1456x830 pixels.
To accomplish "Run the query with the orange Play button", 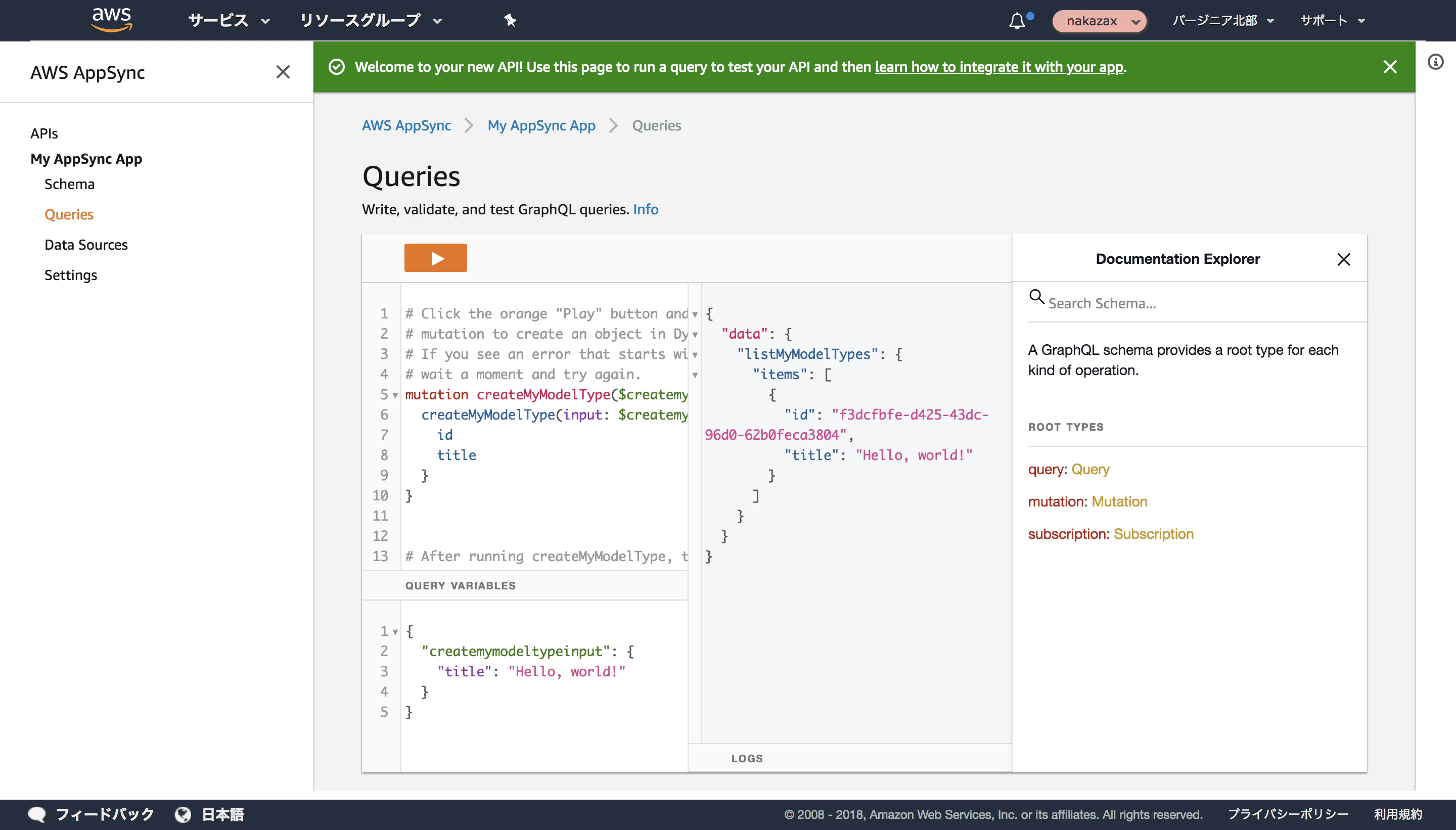I will 436,258.
